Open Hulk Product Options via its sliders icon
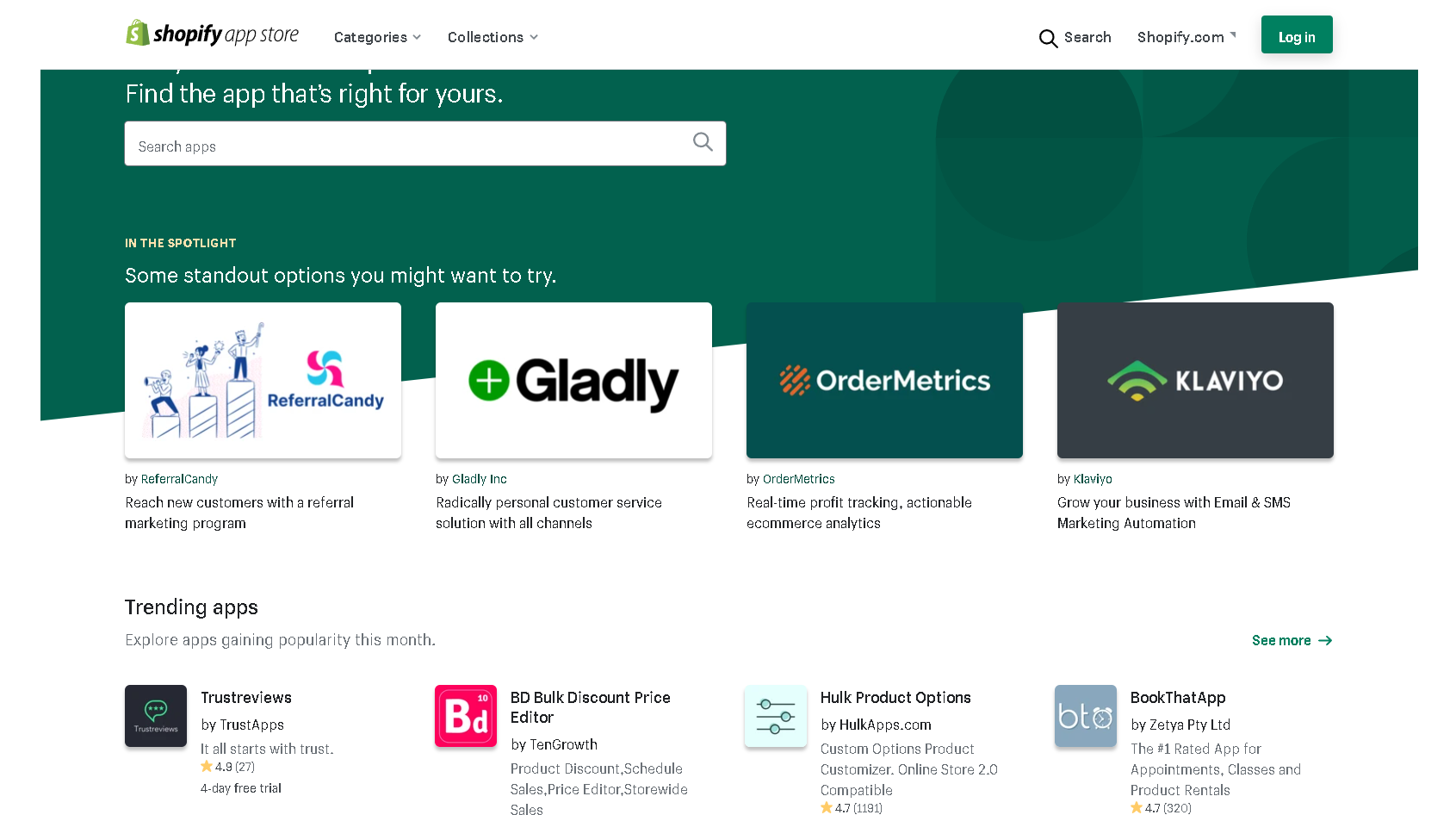1456x815 pixels. (775, 716)
